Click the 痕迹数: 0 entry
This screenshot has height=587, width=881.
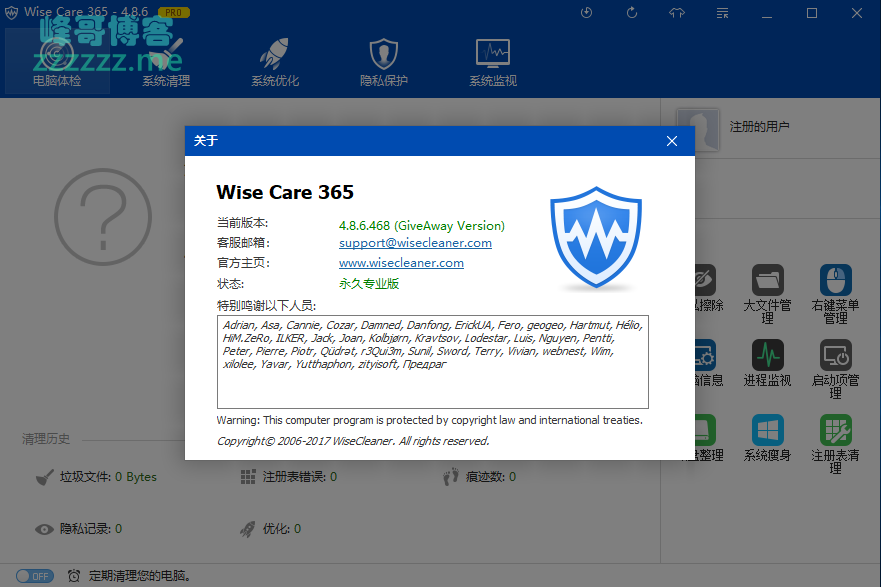pyautogui.click(x=479, y=477)
